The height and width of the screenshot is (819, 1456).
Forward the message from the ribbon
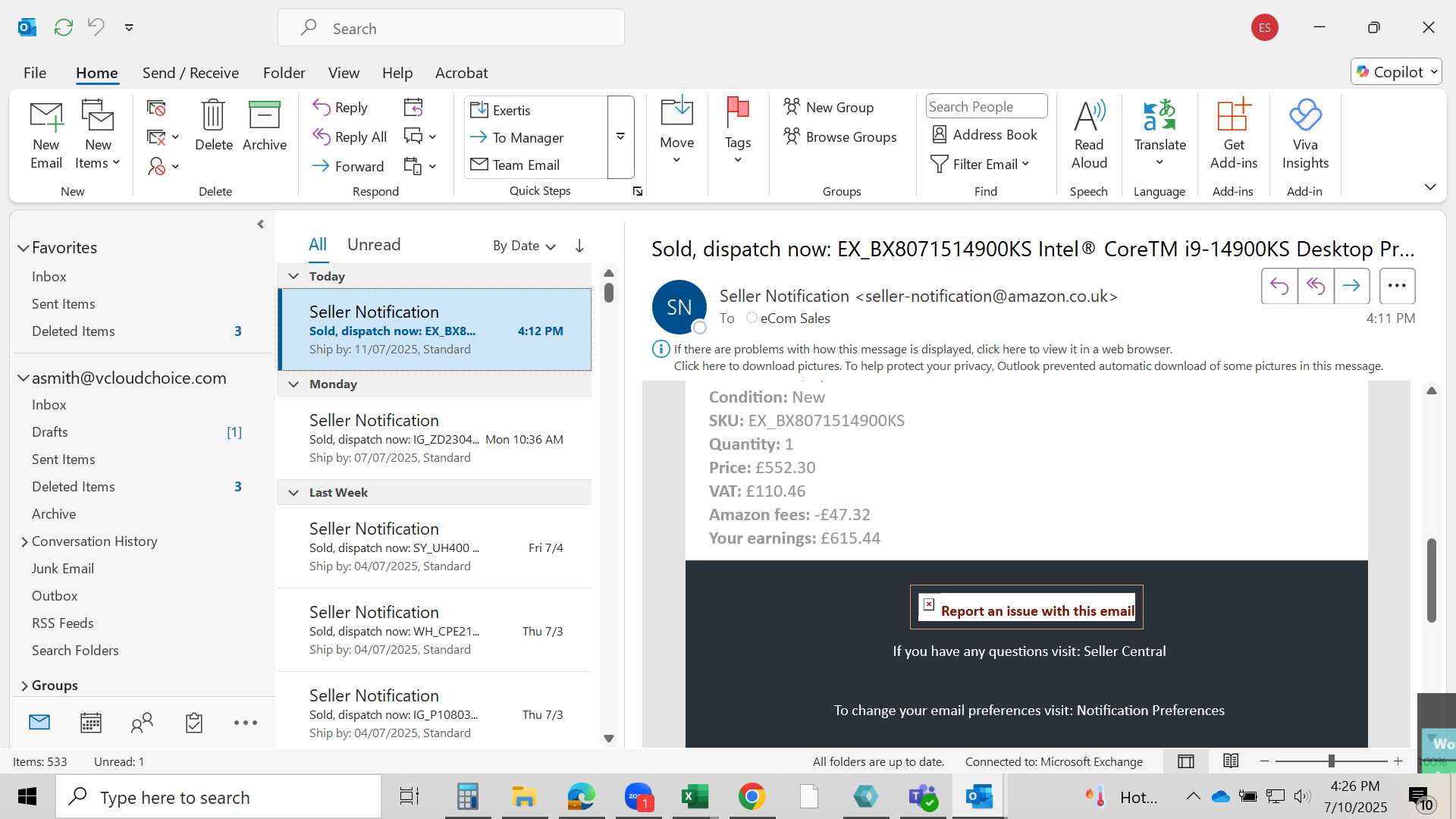(x=348, y=166)
